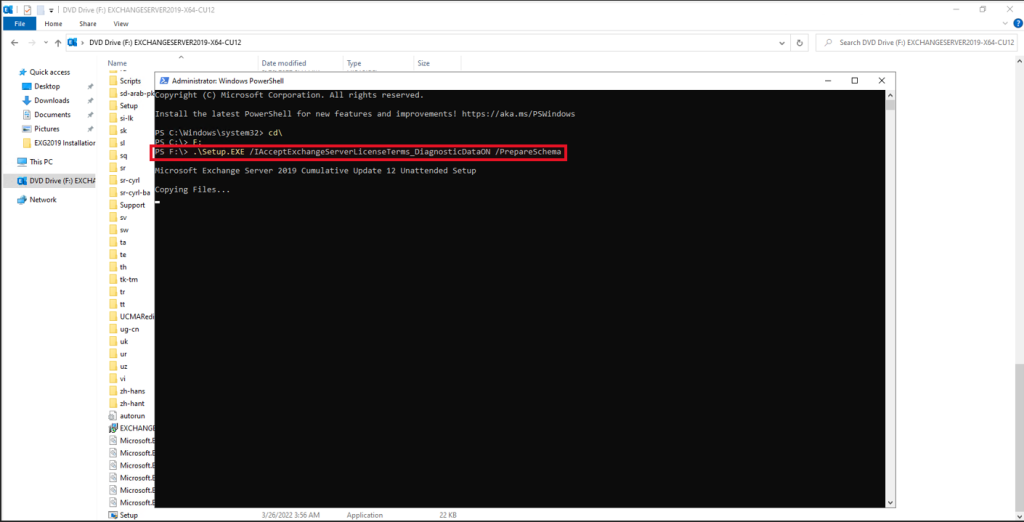Image resolution: width=1024 pixels, height=522 pixels.
Task: Select the tk-tm folder
Action: (128, 280)
